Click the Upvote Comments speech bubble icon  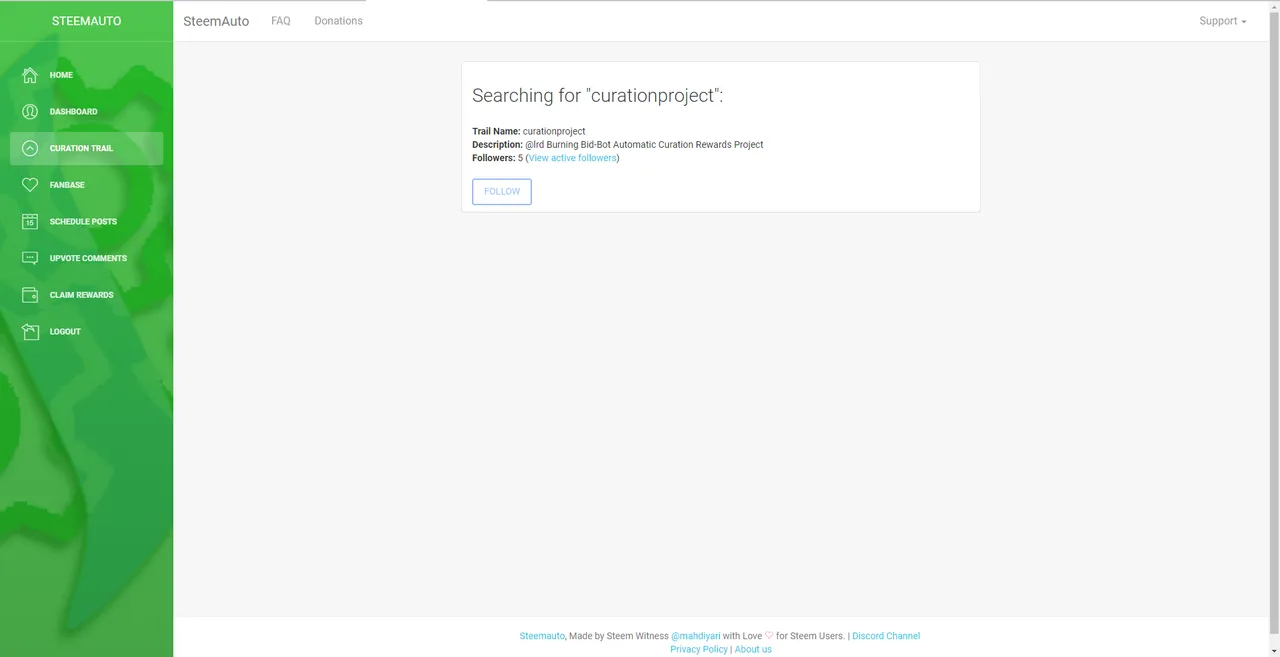tap(30, 258)
